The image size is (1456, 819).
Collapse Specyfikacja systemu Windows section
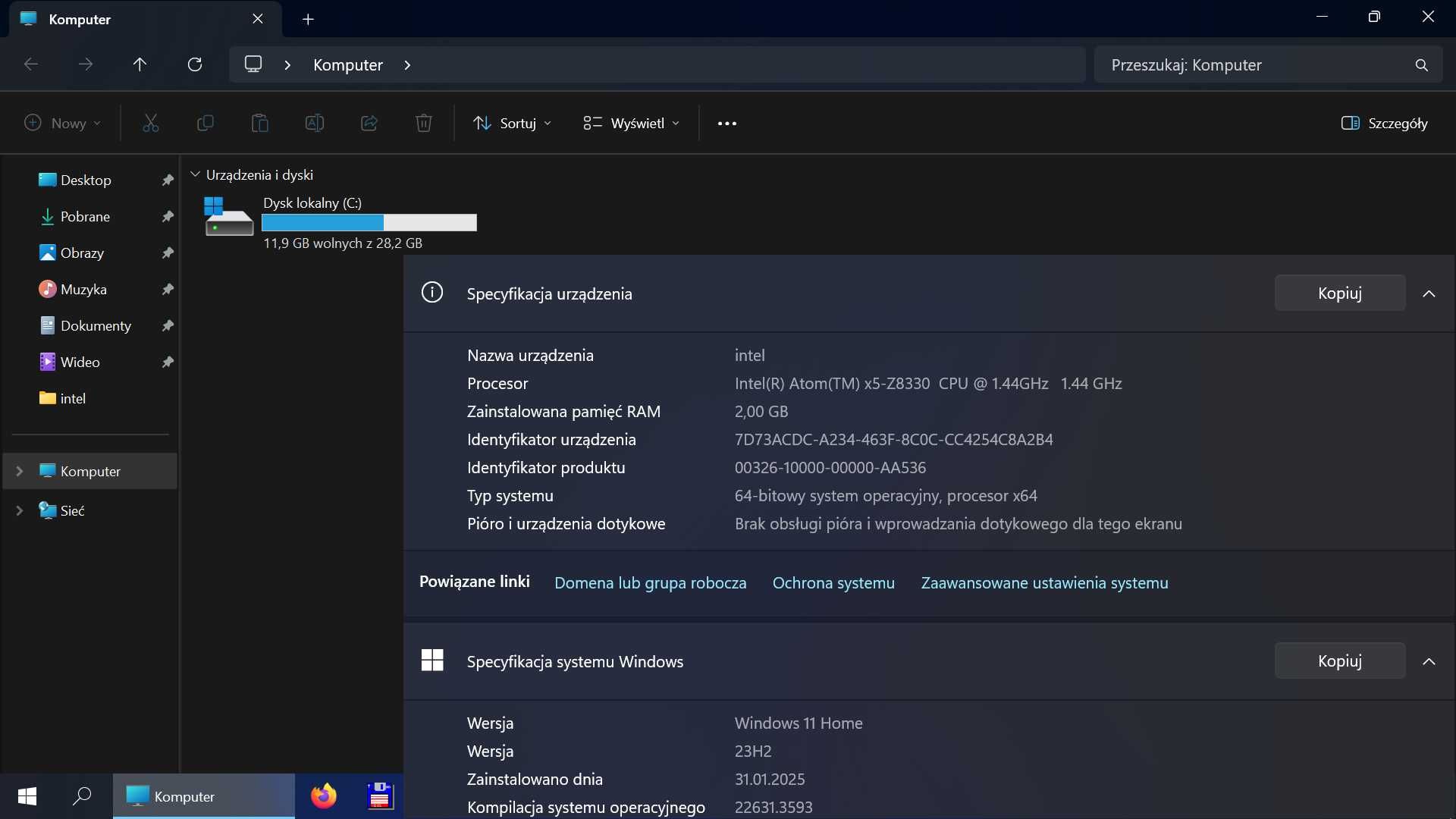click(1429, 661)
